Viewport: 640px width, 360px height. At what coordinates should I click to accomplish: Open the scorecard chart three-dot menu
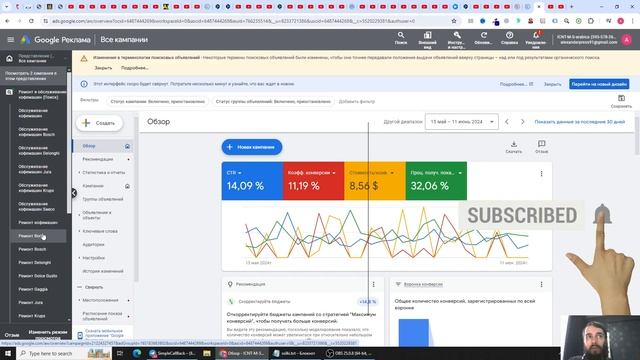[x=542, y=173]
